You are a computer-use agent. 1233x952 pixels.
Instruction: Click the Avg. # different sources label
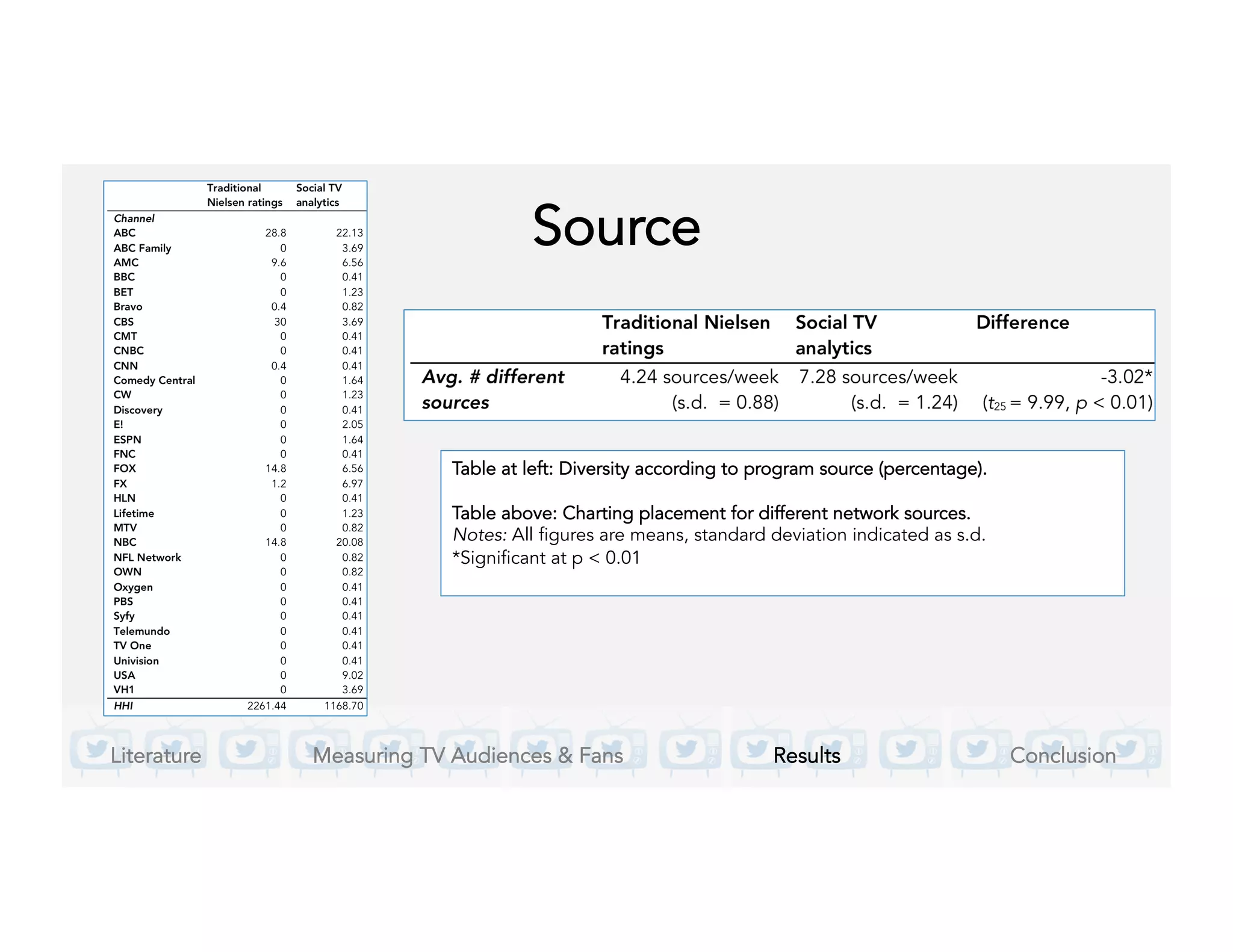(x=493, y=389)
